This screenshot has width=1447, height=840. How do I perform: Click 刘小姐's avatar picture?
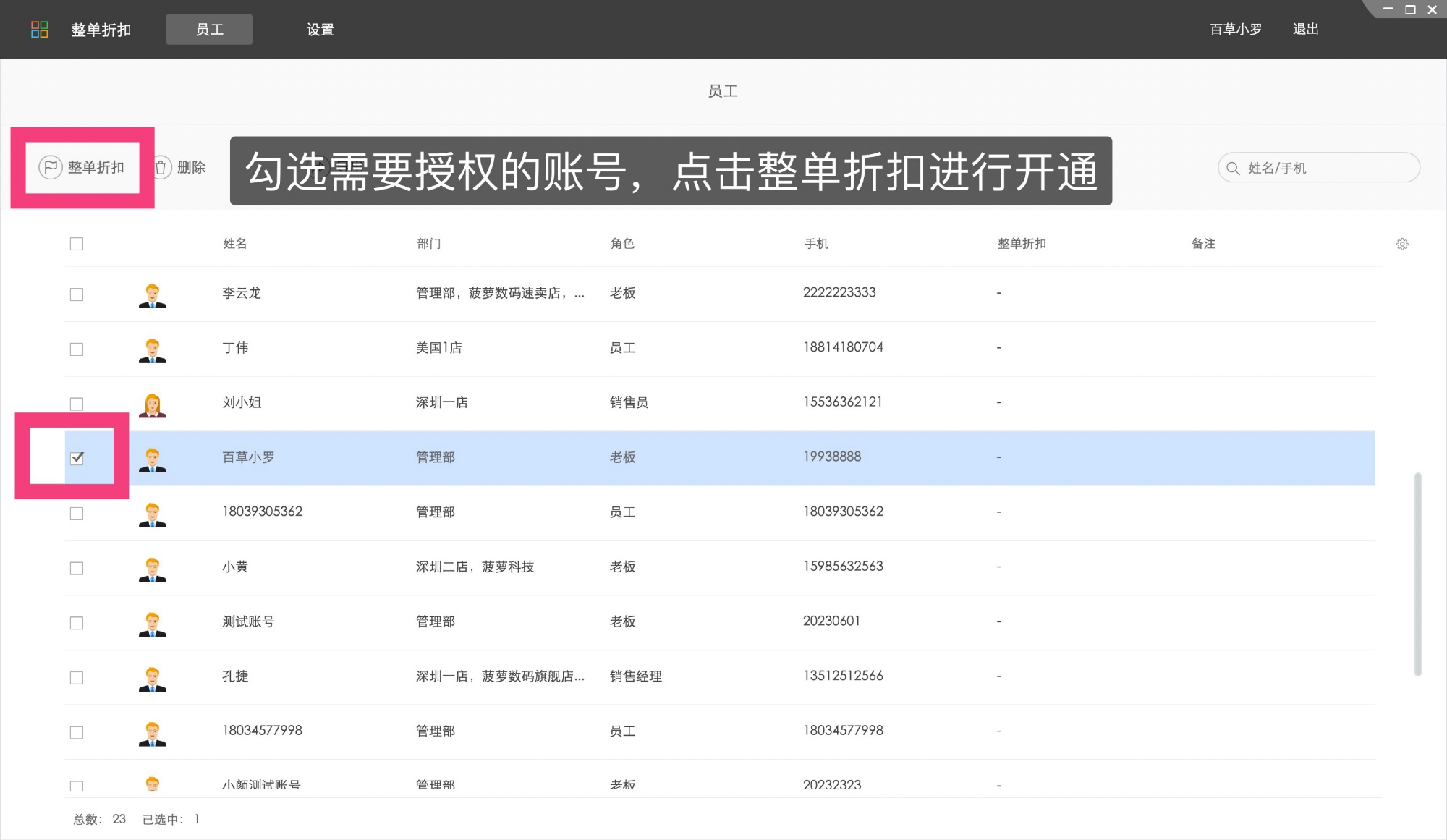tap(152, 404)
